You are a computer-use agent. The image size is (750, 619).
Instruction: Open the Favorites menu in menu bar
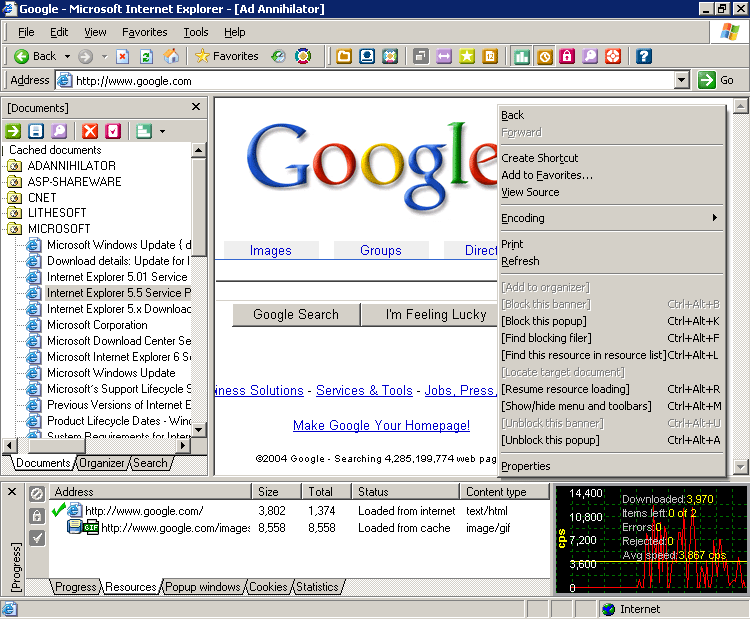click(144, 32)
